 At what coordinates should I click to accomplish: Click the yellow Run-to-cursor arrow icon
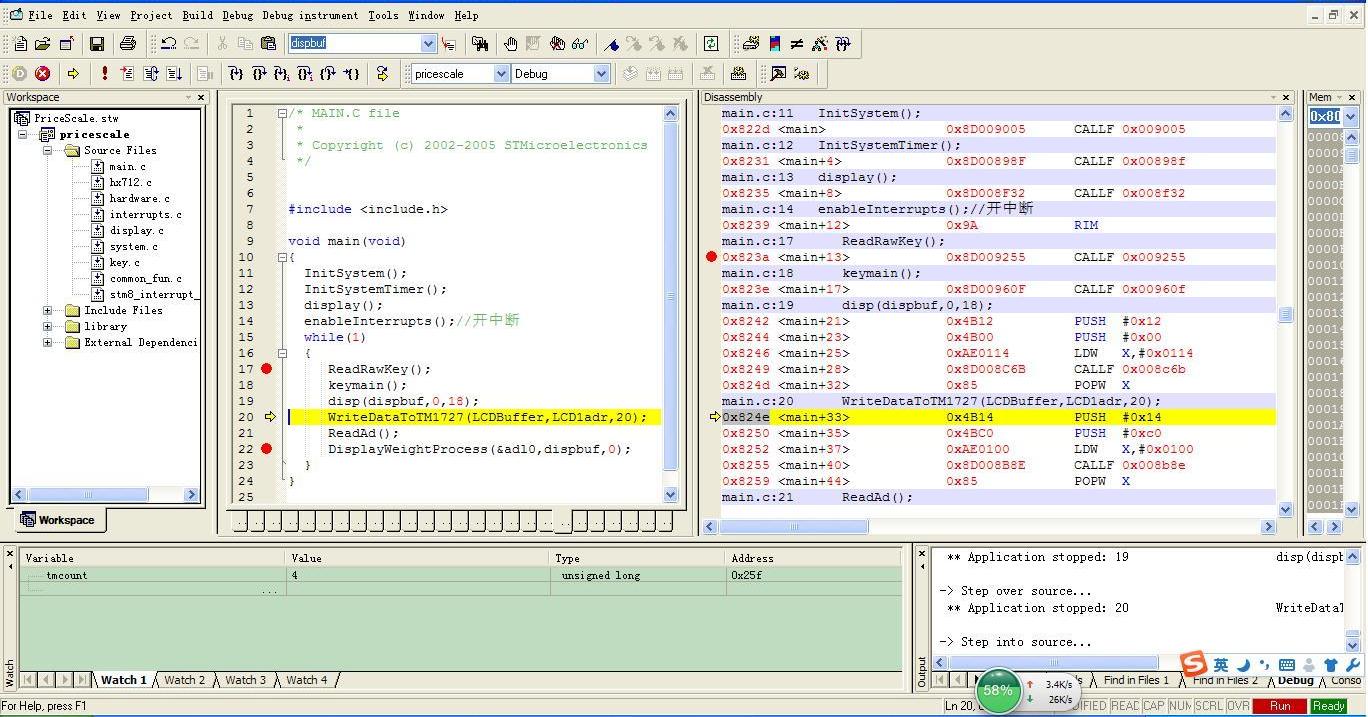(382, 74)
